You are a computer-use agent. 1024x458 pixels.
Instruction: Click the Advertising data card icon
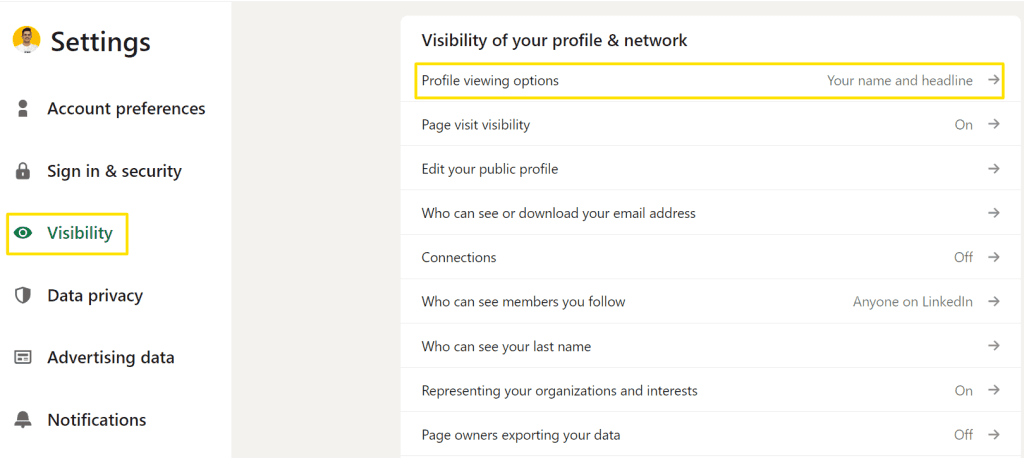pyautogui.click(x=23, y=358)
